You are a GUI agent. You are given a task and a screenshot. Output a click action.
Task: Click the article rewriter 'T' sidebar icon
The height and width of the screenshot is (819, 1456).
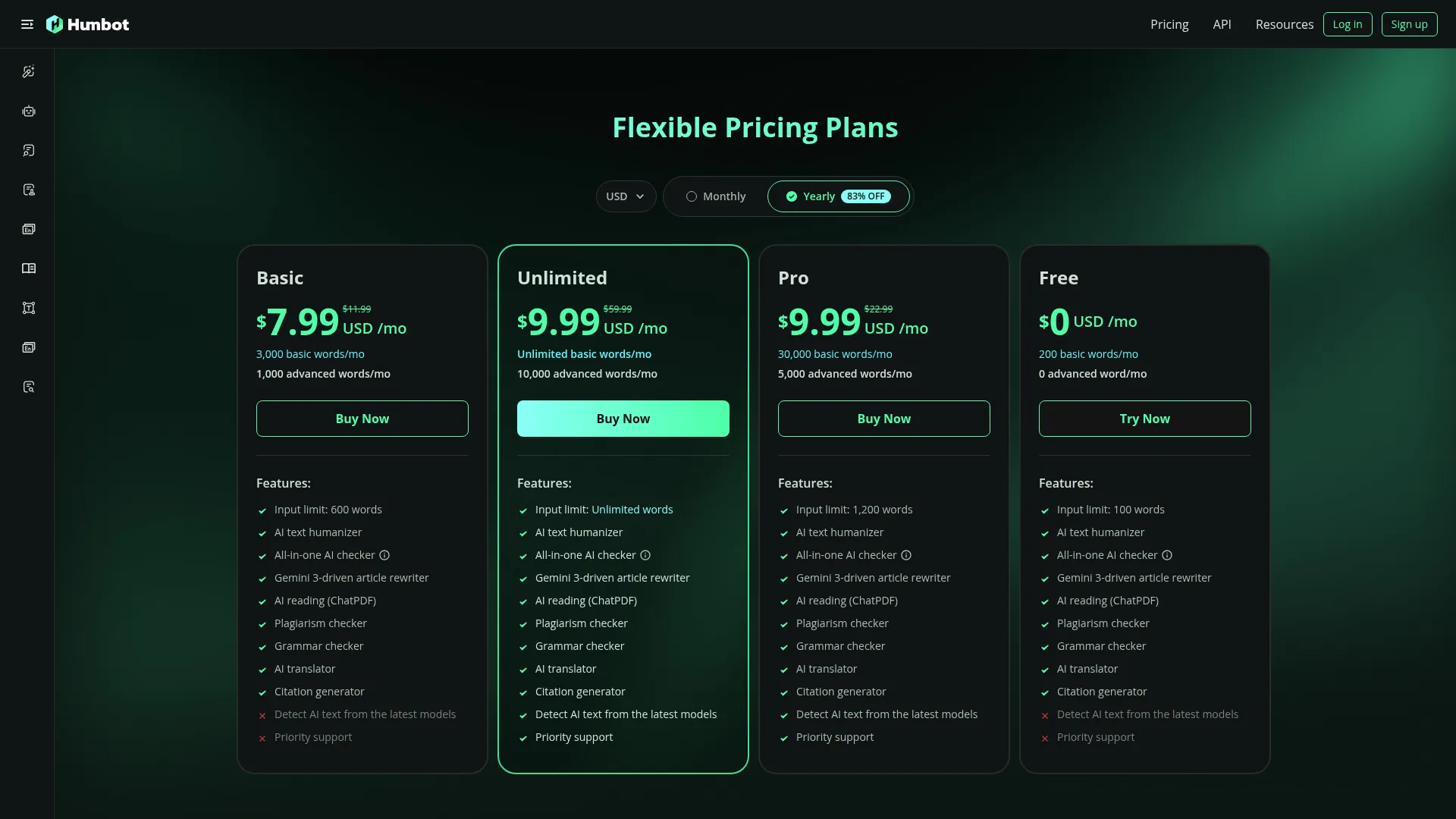29,308
